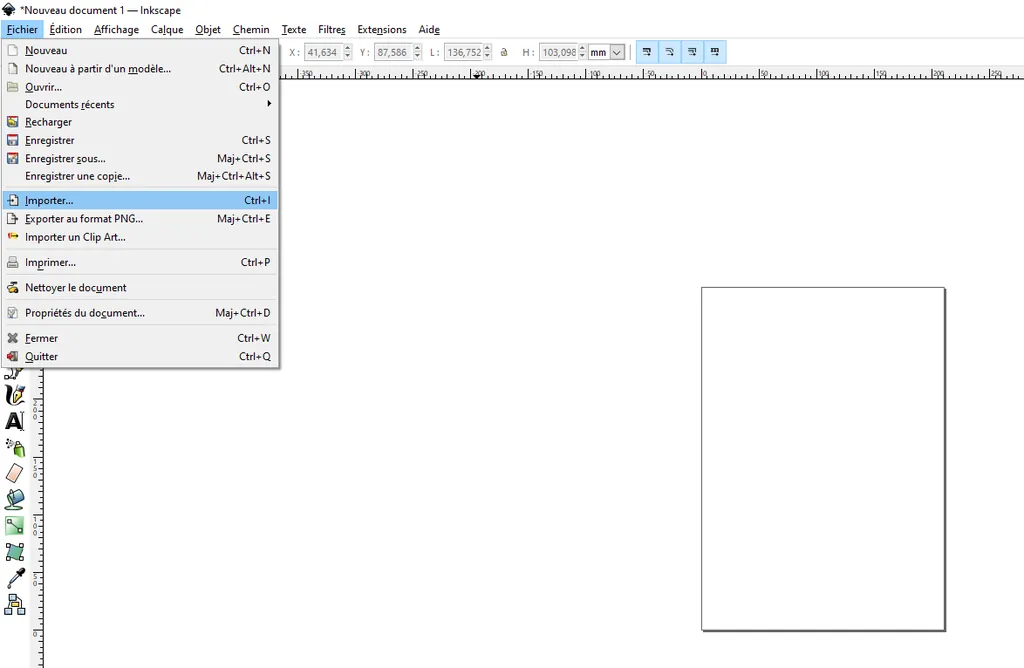Increase the X value with its up arrow
Image resolution: width=1024 pixels, height=668 pixels.
(347, 48)
